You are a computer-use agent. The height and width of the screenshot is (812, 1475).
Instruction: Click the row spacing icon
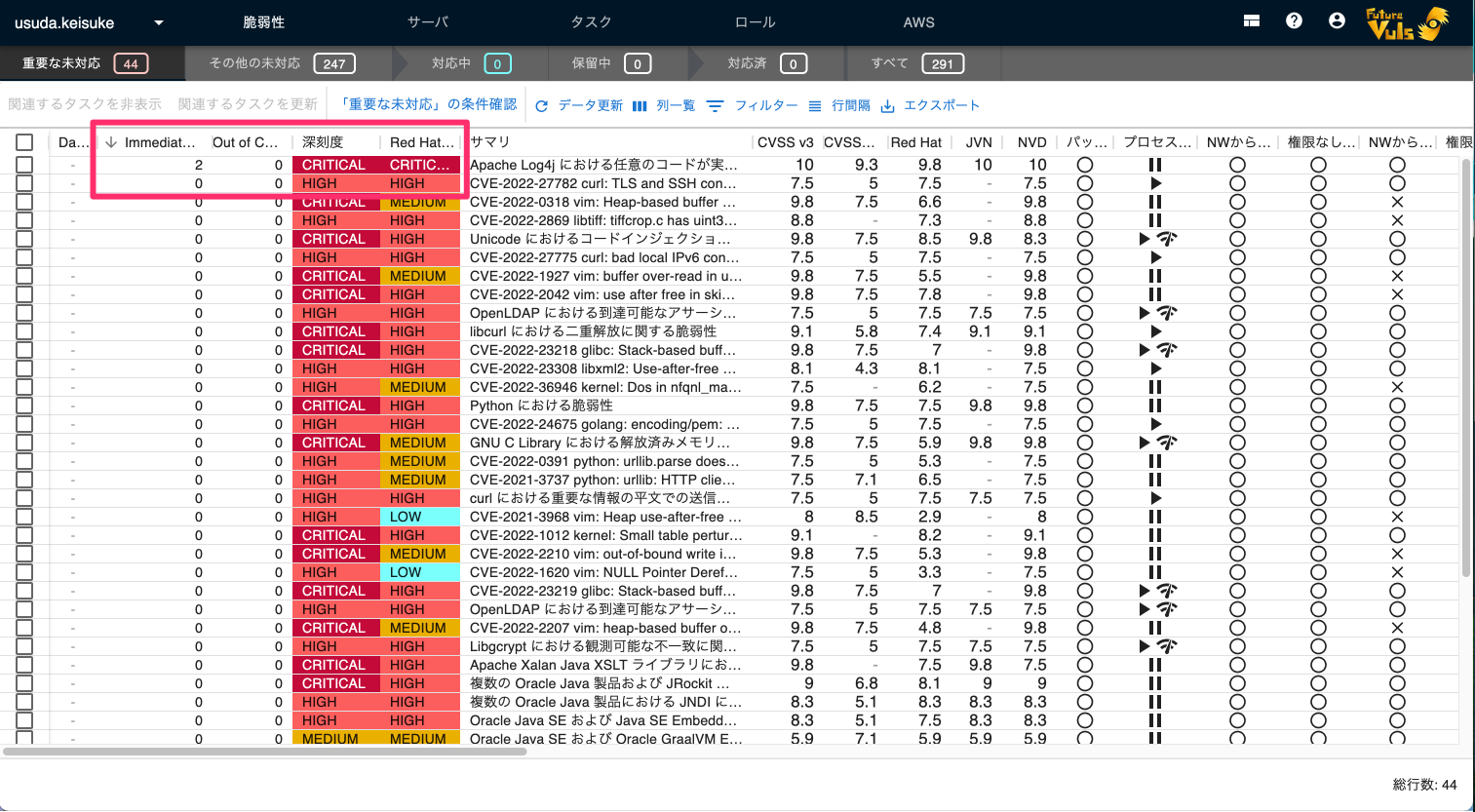click(815, 106)
